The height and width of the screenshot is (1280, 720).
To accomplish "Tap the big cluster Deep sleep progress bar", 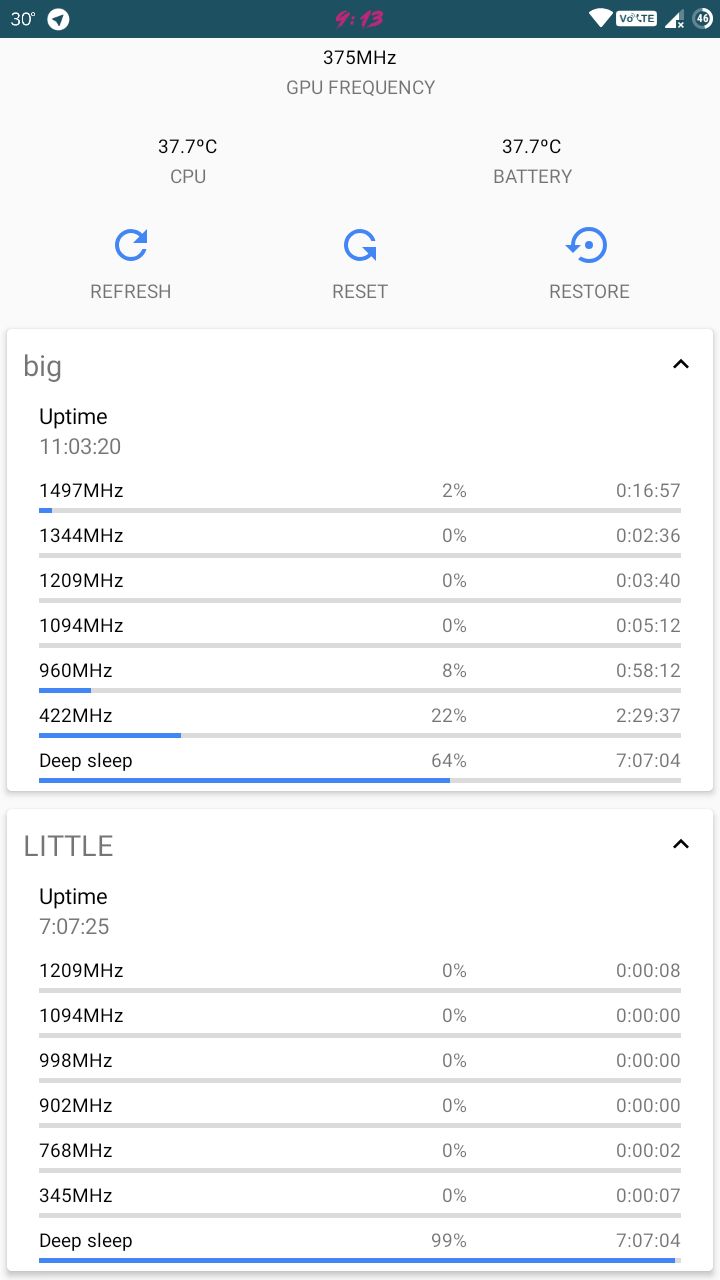I will point(360,780).
